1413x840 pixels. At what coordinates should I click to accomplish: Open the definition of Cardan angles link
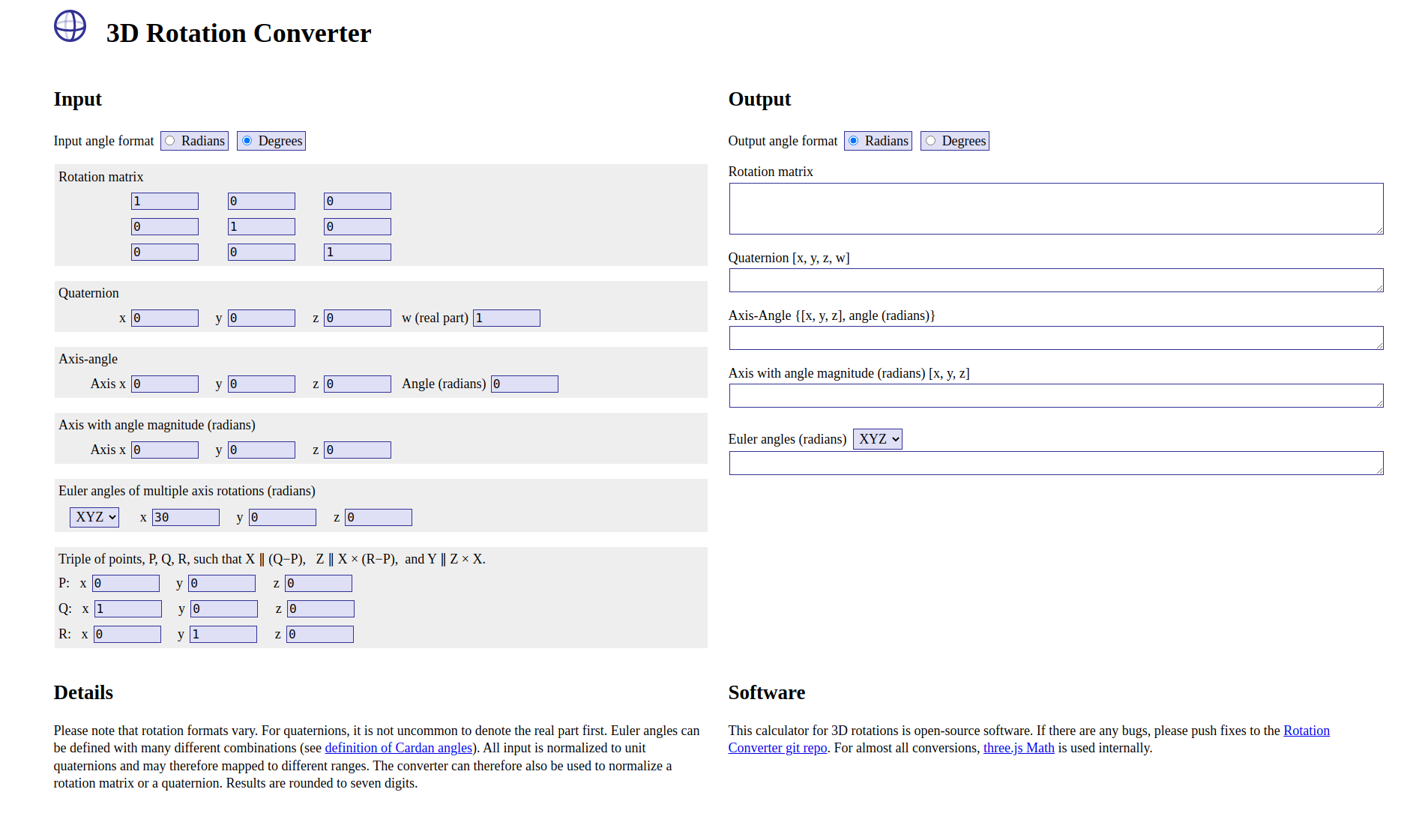[x=399, y=748]
